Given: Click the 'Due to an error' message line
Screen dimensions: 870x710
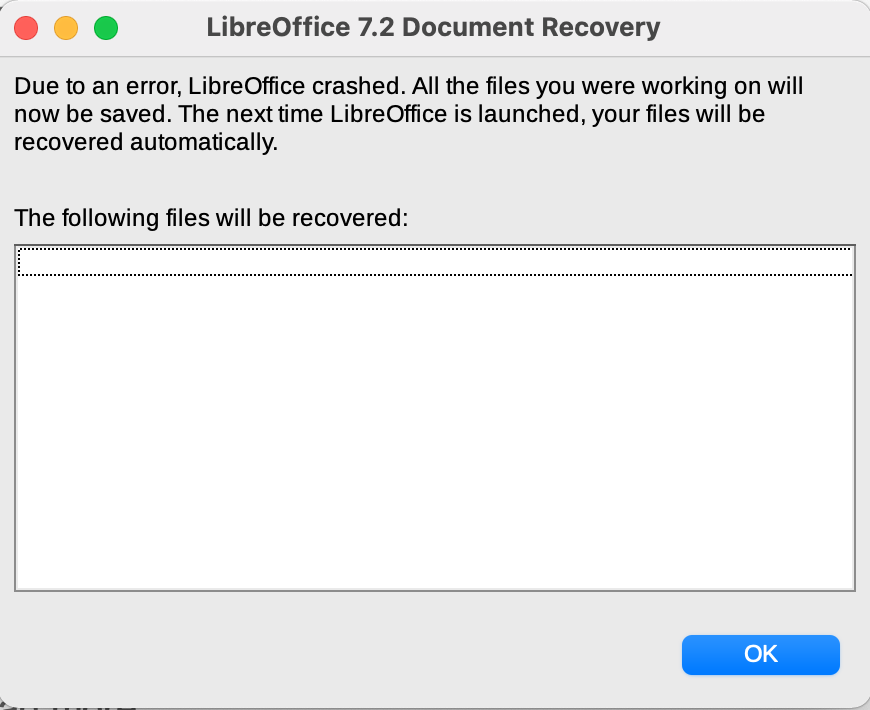Looking at the screenshot, I should coord(408,86).
